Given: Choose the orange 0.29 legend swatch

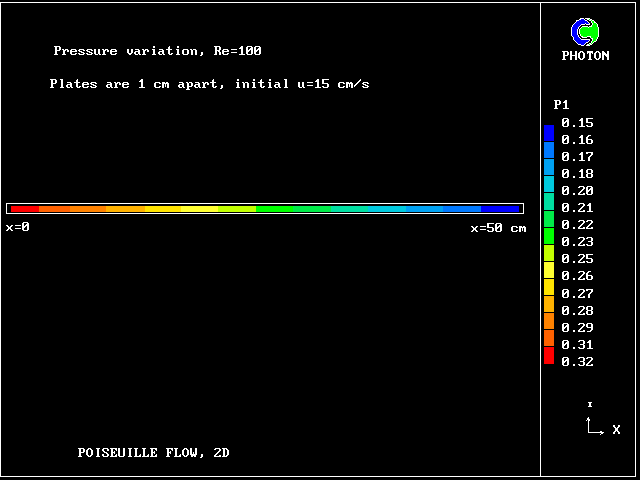Looking at the screenshot, I should 549,322.
